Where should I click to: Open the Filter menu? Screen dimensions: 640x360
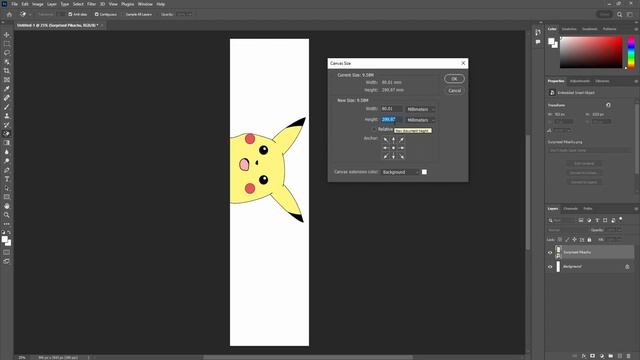click(x=91, y=4)
